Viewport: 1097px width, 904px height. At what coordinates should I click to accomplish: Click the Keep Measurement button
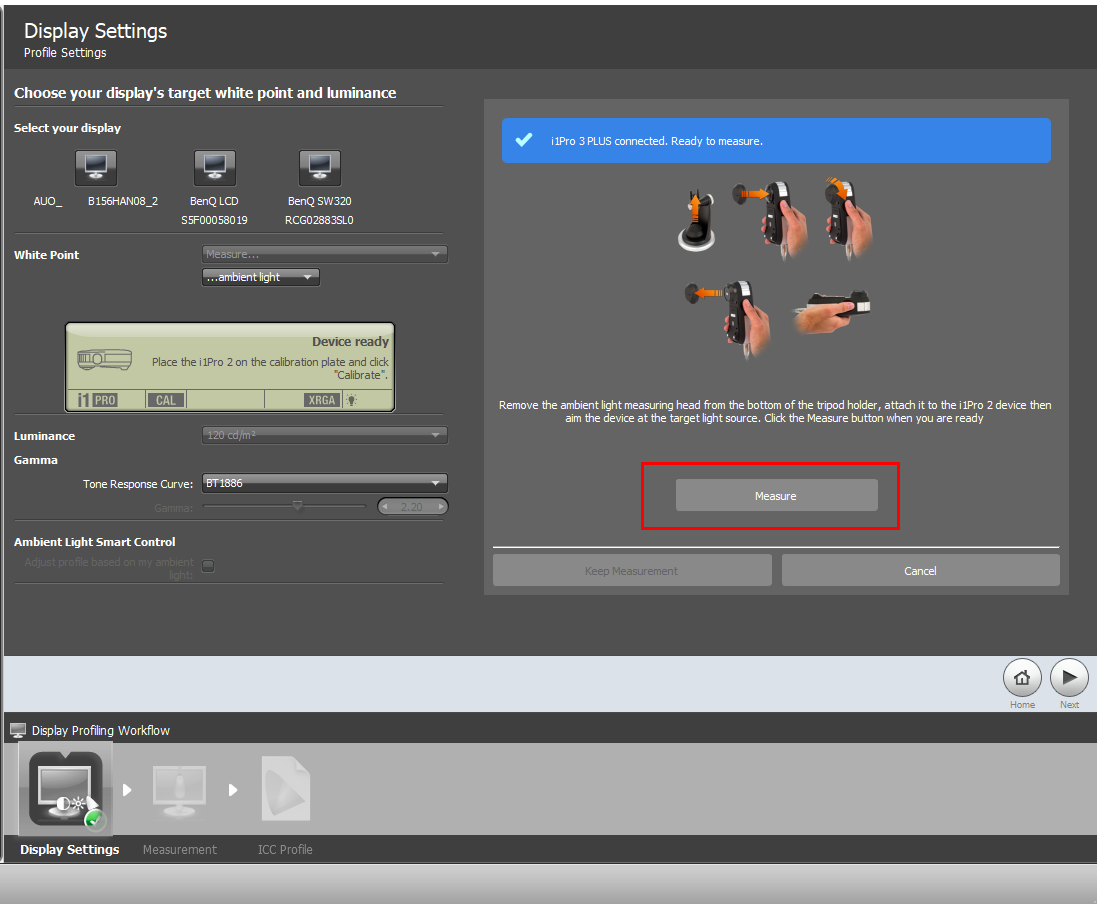(632, 571)
